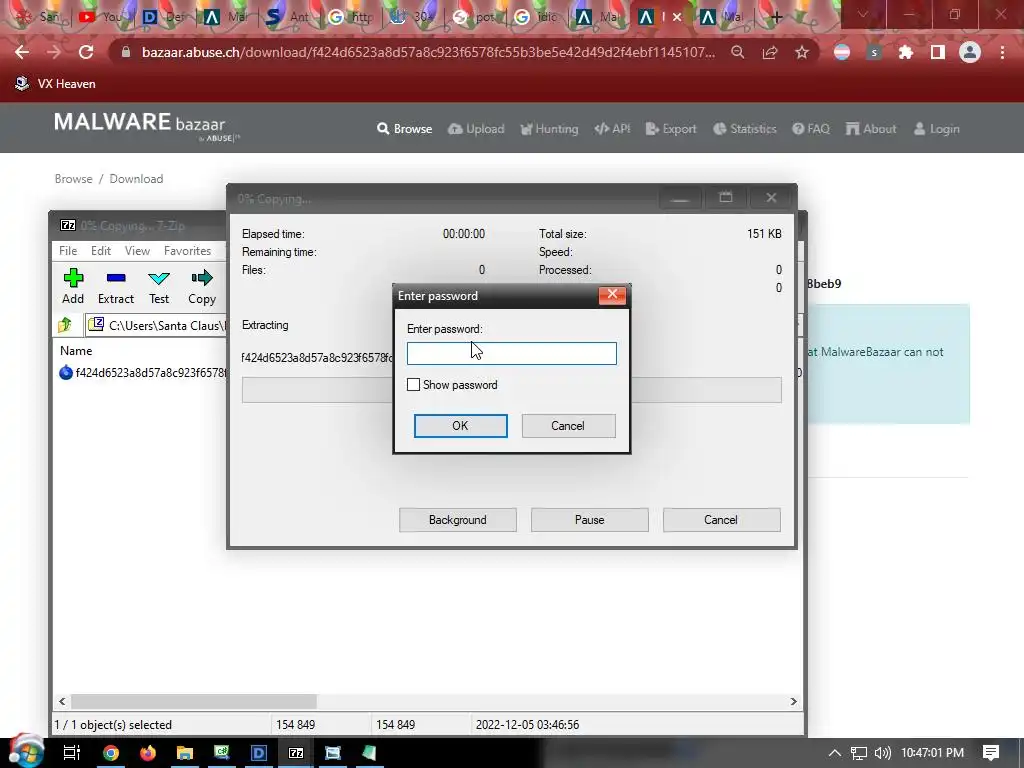
Task: Click the Browse breadcrumb link
Action: pos(74,179)
